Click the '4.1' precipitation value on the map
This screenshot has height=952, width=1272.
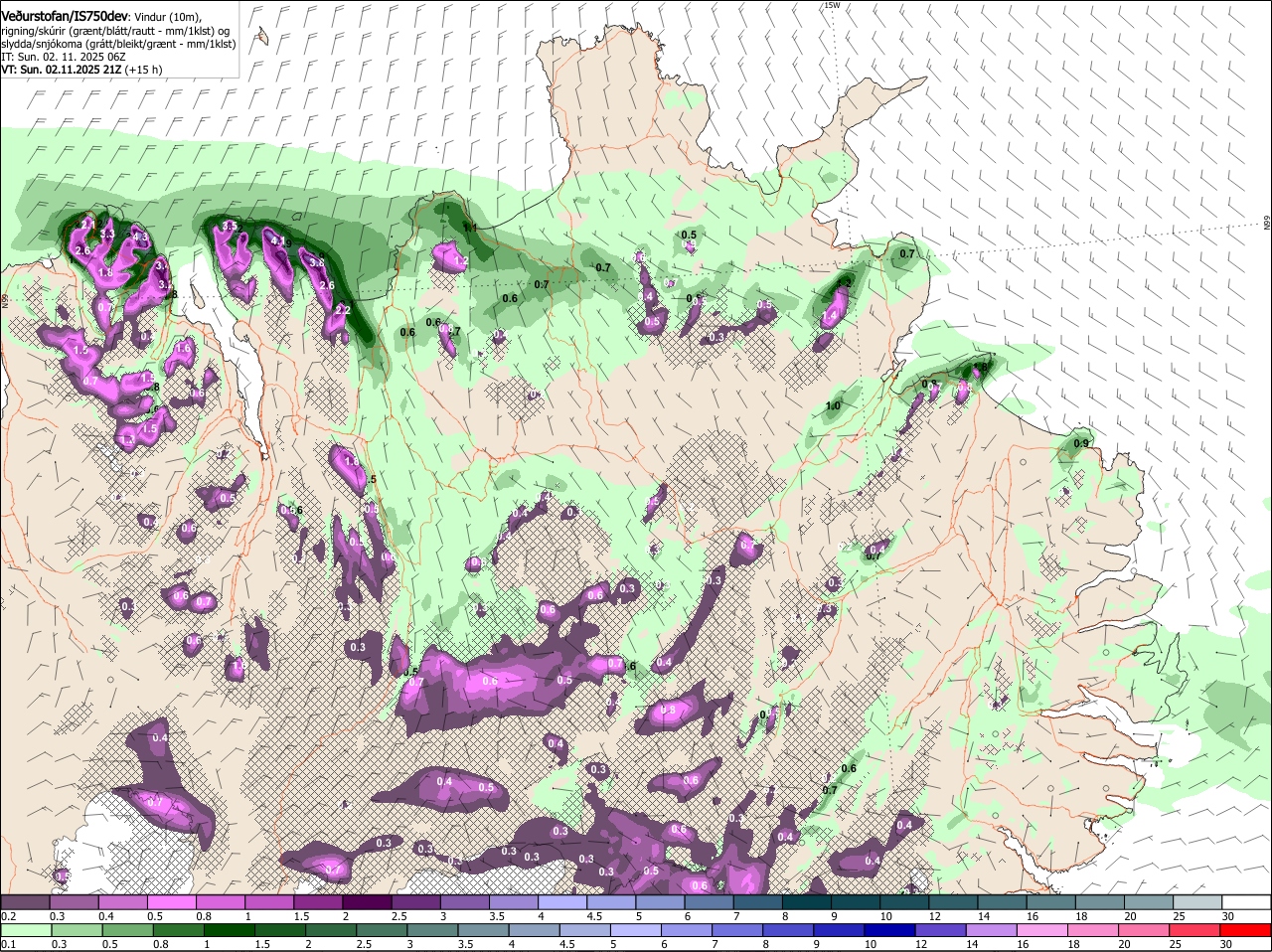pyautogui.click(x=280, y=240)
